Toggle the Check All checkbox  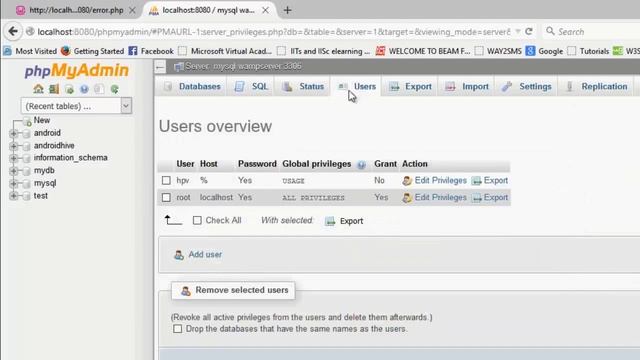click(197, 220)
